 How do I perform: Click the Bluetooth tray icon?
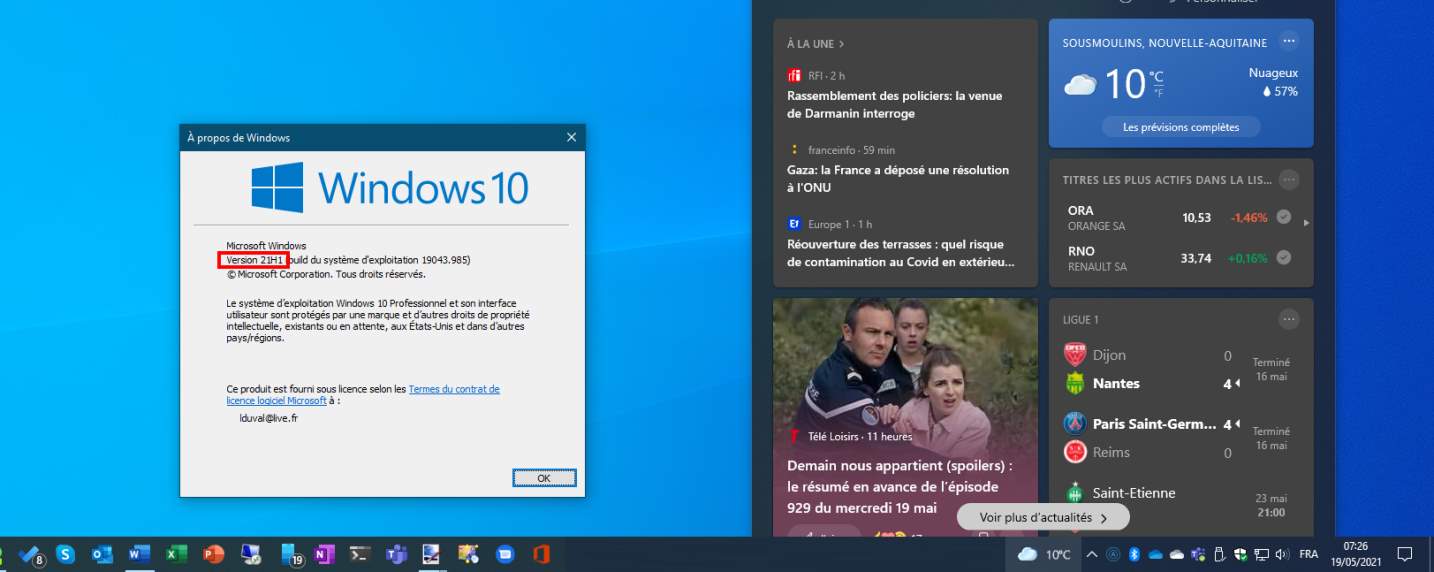coord(1135,554)
